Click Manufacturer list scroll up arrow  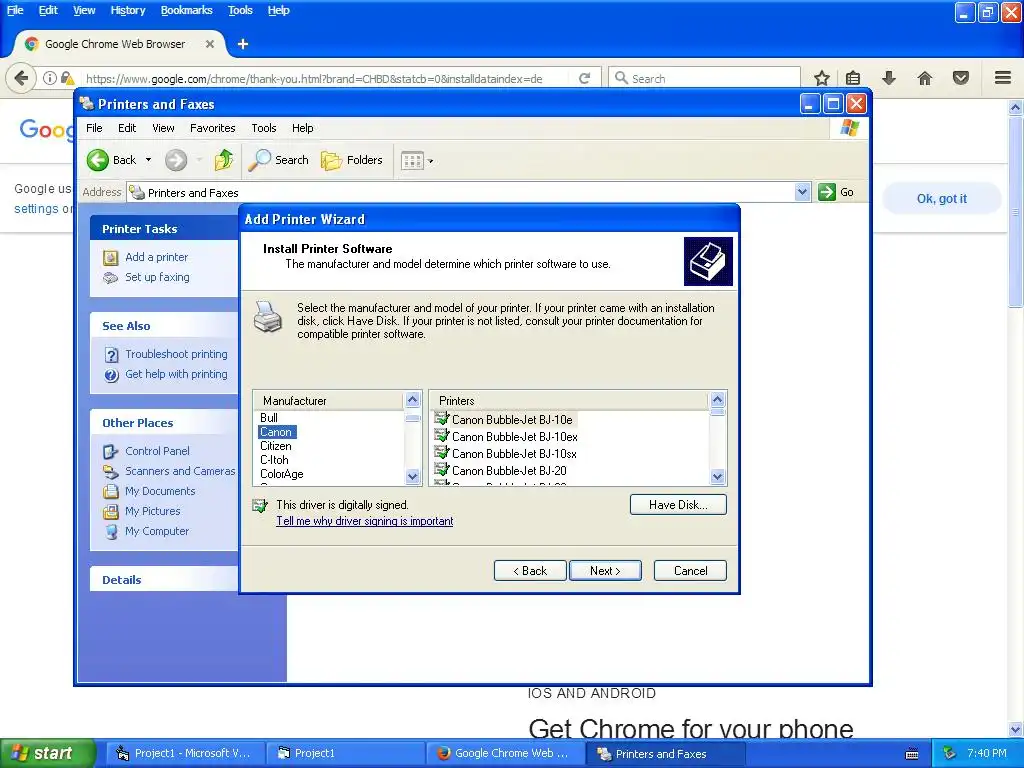pyautogui.click(x=412, y=400)
